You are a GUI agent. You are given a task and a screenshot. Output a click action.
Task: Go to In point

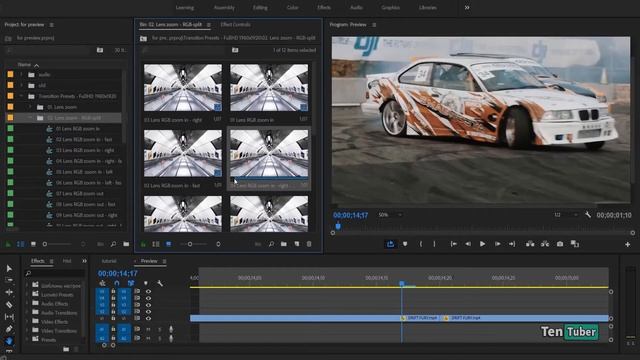coord(453,244)
